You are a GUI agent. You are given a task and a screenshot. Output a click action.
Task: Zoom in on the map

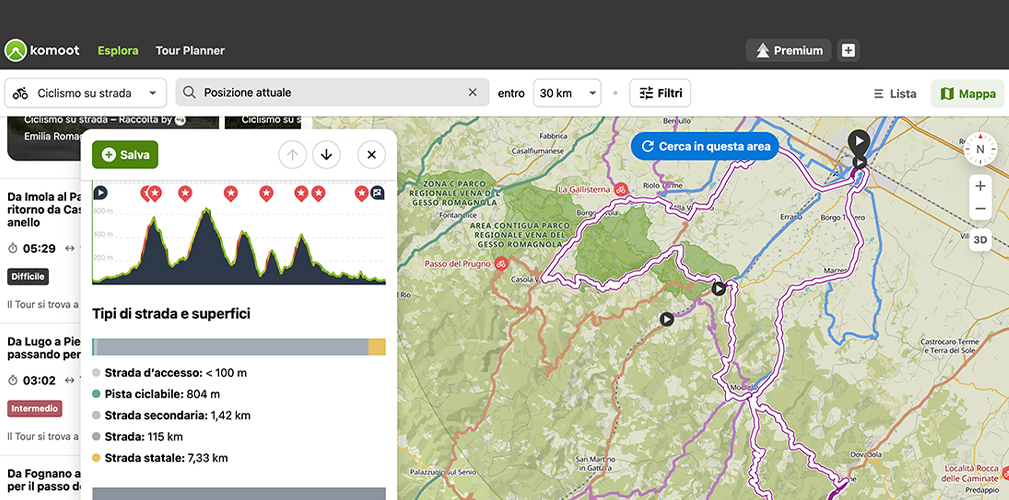point(980,186)
